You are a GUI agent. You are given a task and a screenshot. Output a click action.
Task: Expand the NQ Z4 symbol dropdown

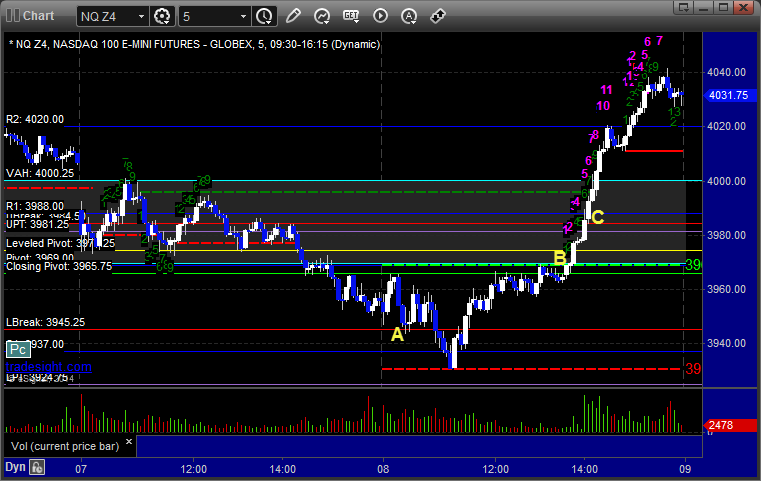click(x=141, y=17)
